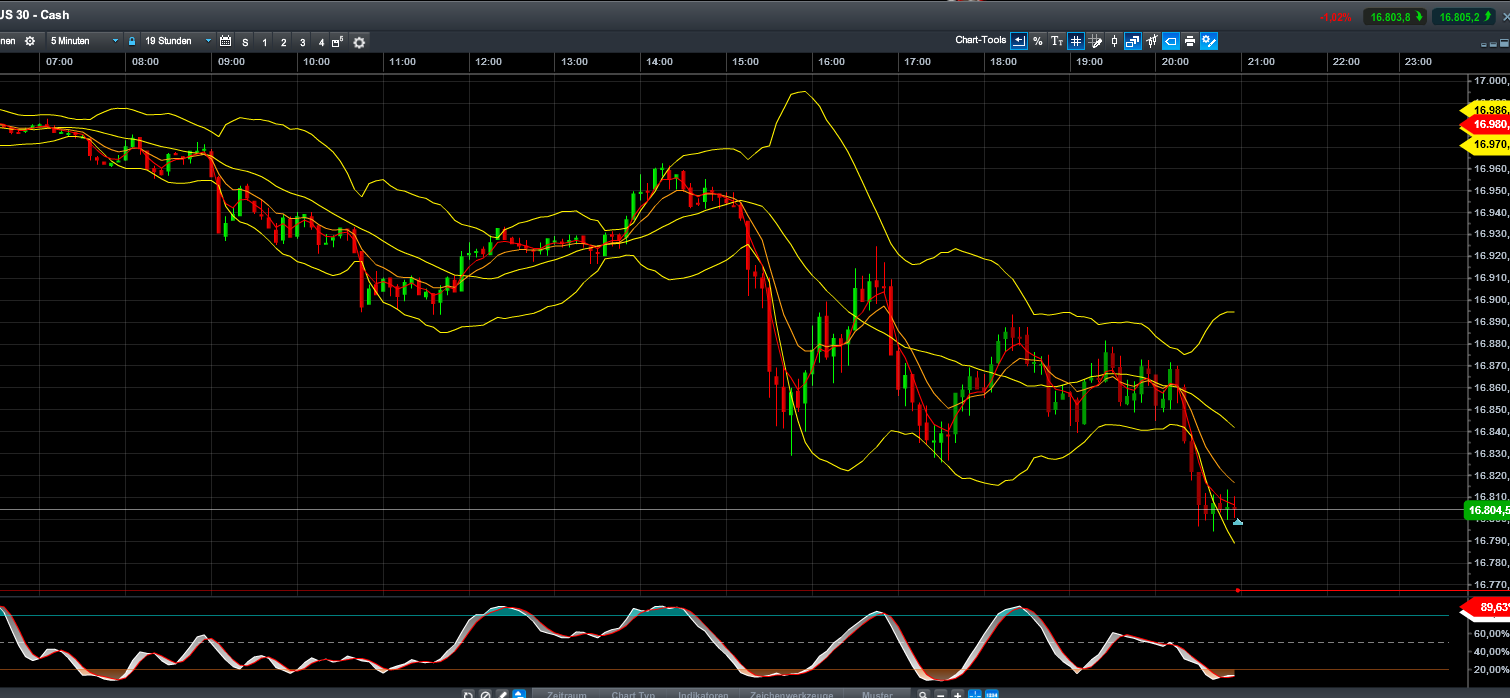This screenshot has height=698, width=1510.
Task: Open the 5 Minuten interval dropdown
Action: [84, 41]
